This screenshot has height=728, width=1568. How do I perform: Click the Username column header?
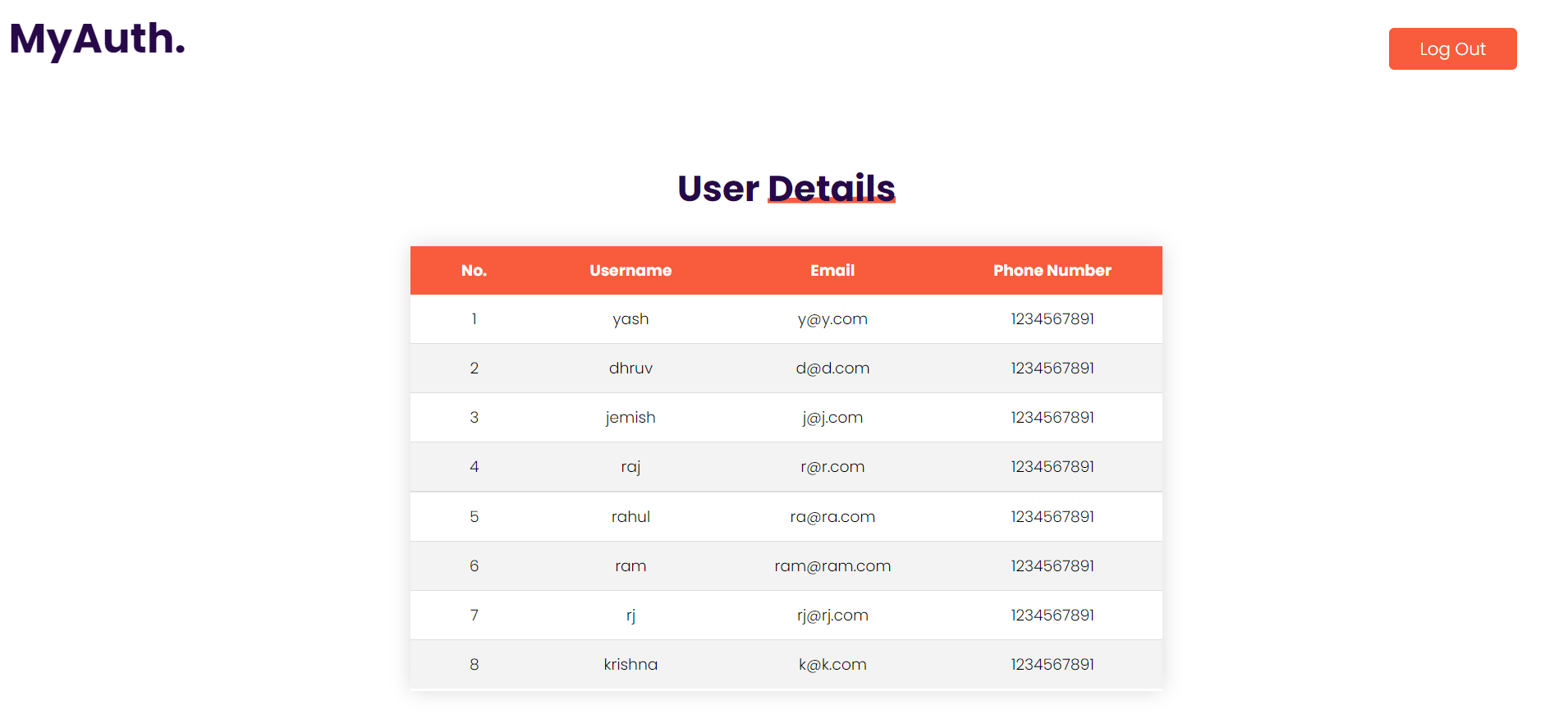click(x=630, y=271)
